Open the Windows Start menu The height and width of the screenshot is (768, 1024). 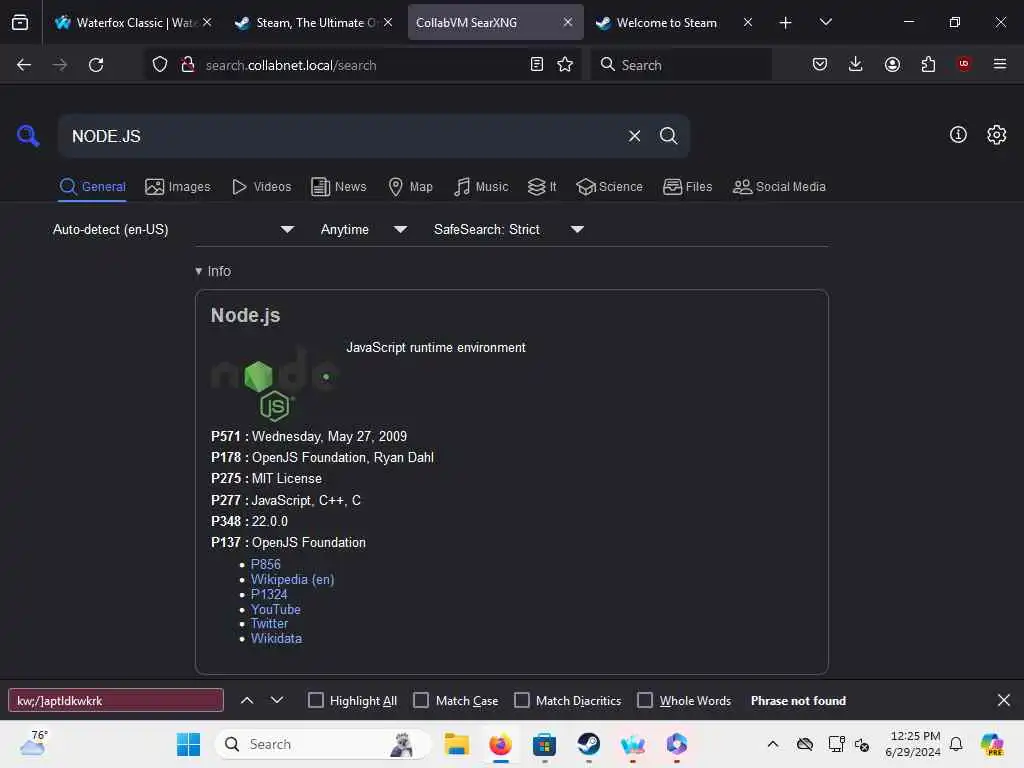(189, 744)
